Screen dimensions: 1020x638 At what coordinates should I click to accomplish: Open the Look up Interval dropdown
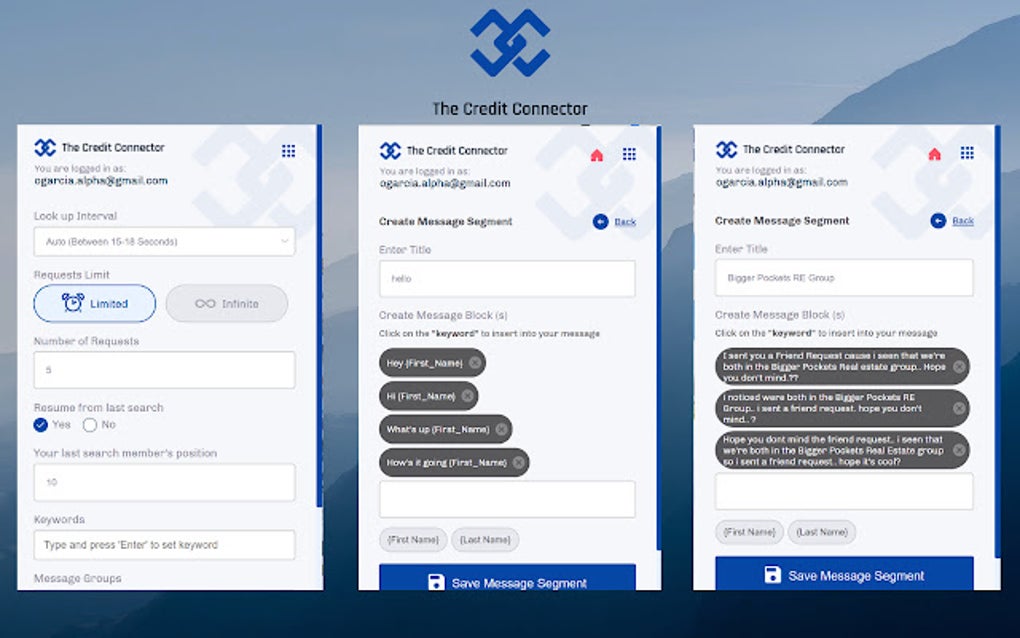coord(165,241)
